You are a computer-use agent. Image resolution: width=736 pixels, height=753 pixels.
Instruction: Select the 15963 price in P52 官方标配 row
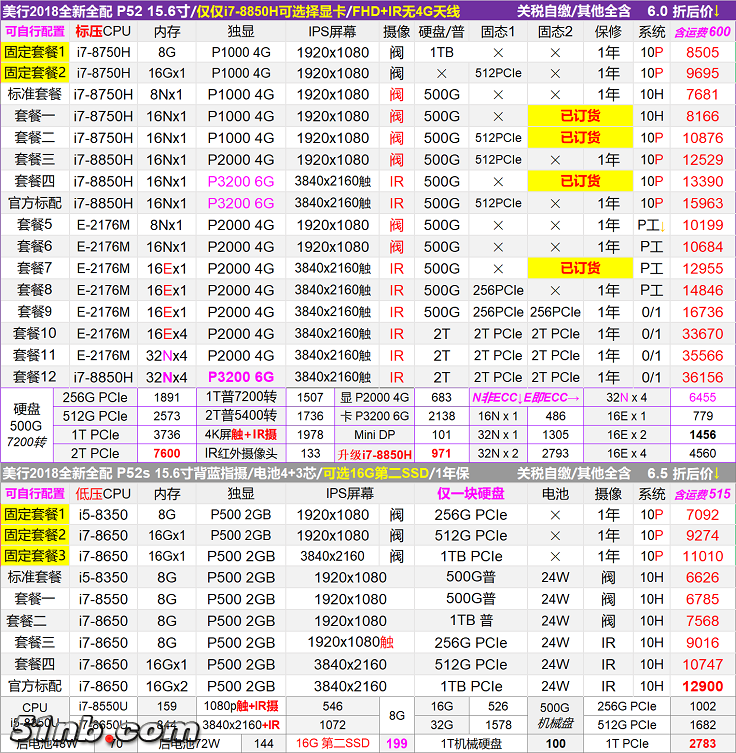pyautogui.click(x=702, y=203)
